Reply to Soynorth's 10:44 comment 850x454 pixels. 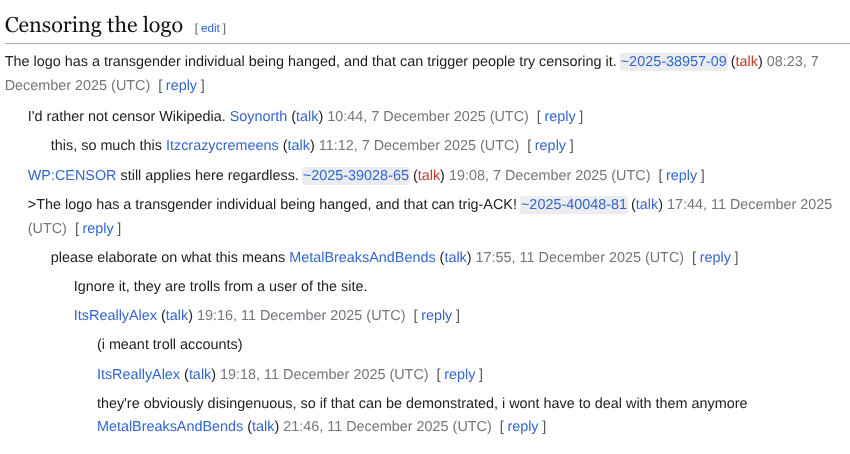(x=560, y=116)
